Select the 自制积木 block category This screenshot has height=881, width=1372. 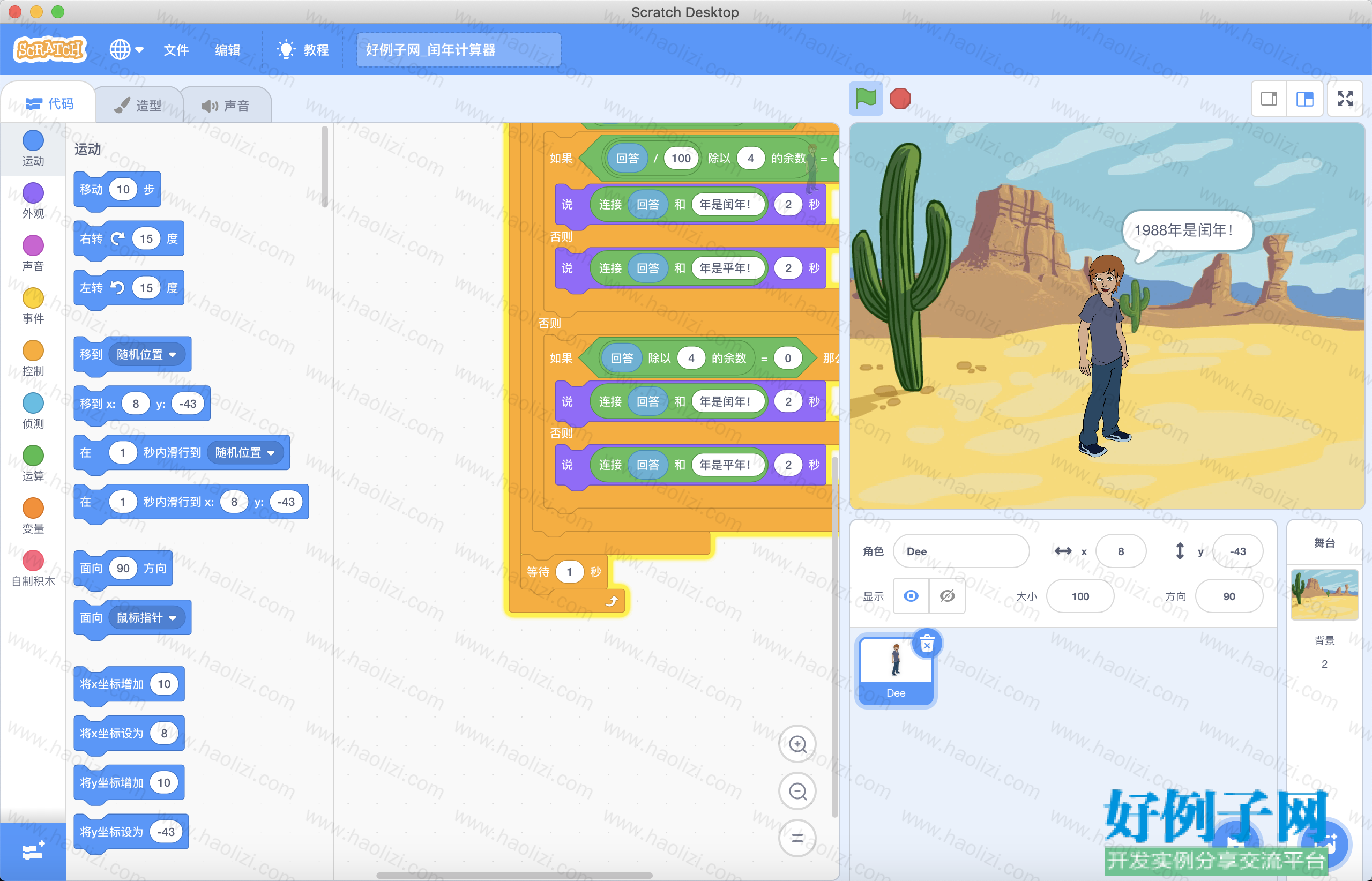click(33, 569)
